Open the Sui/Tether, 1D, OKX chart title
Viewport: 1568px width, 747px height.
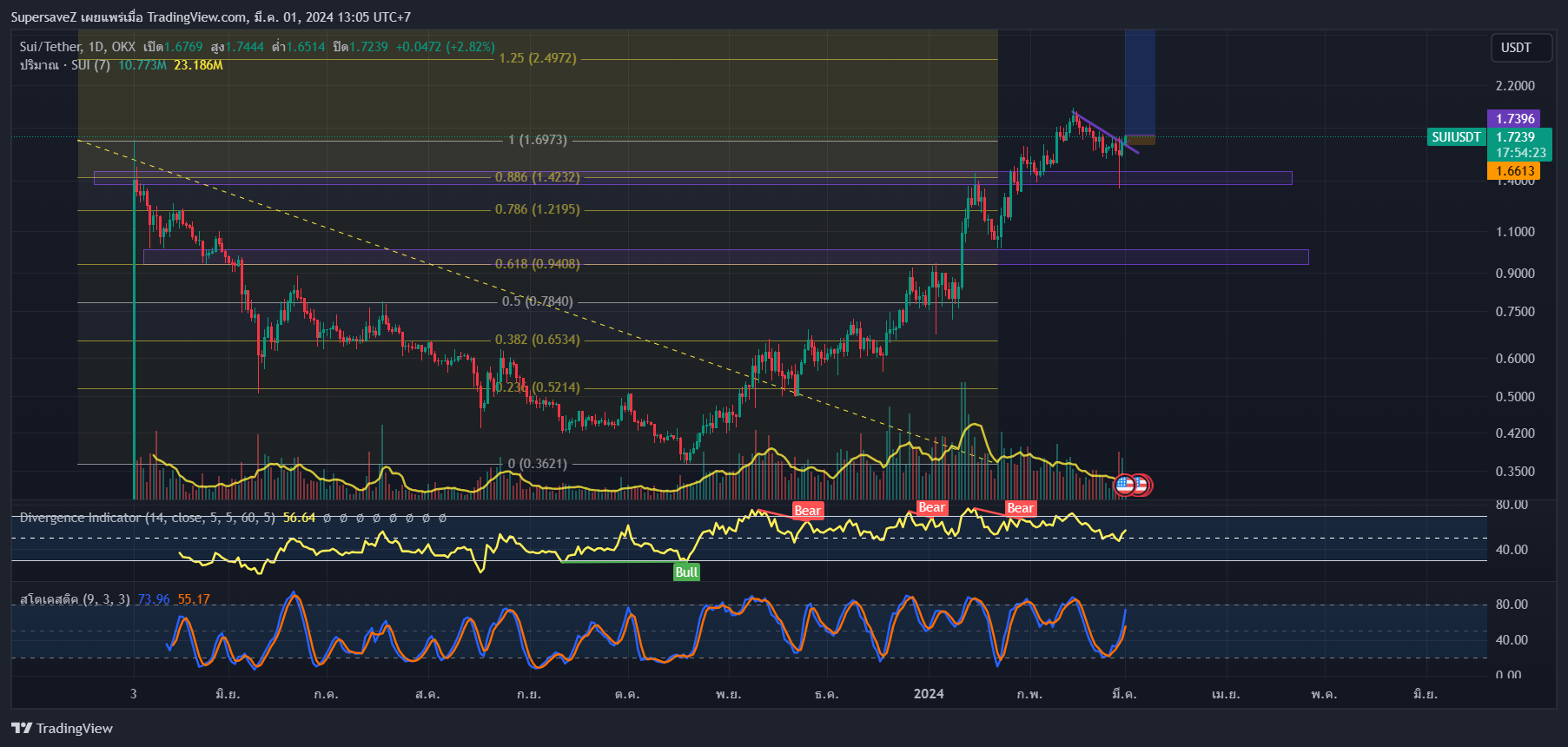77,47
